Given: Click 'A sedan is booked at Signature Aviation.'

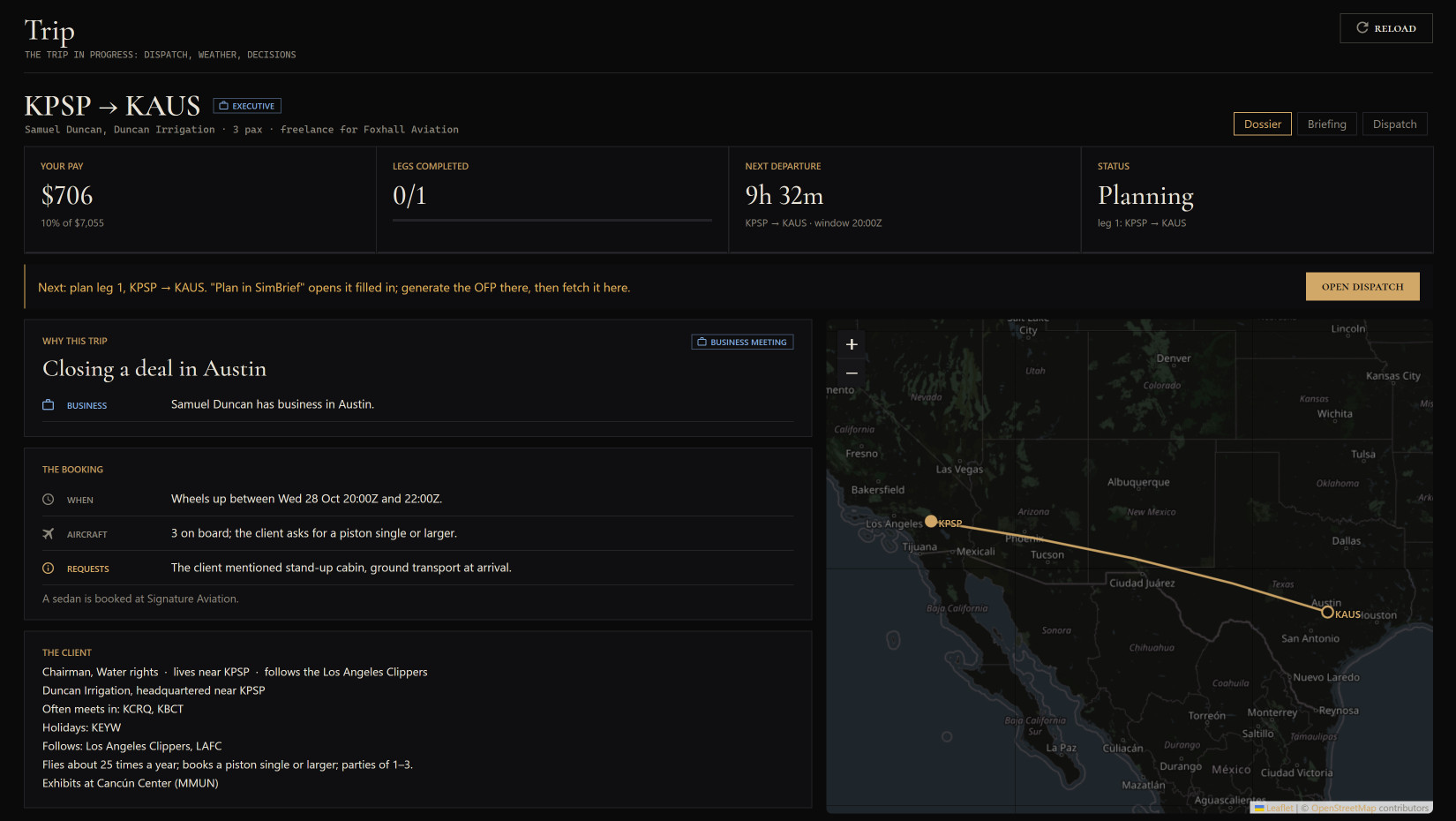Looking at the screenshot, I should point(140,599).
